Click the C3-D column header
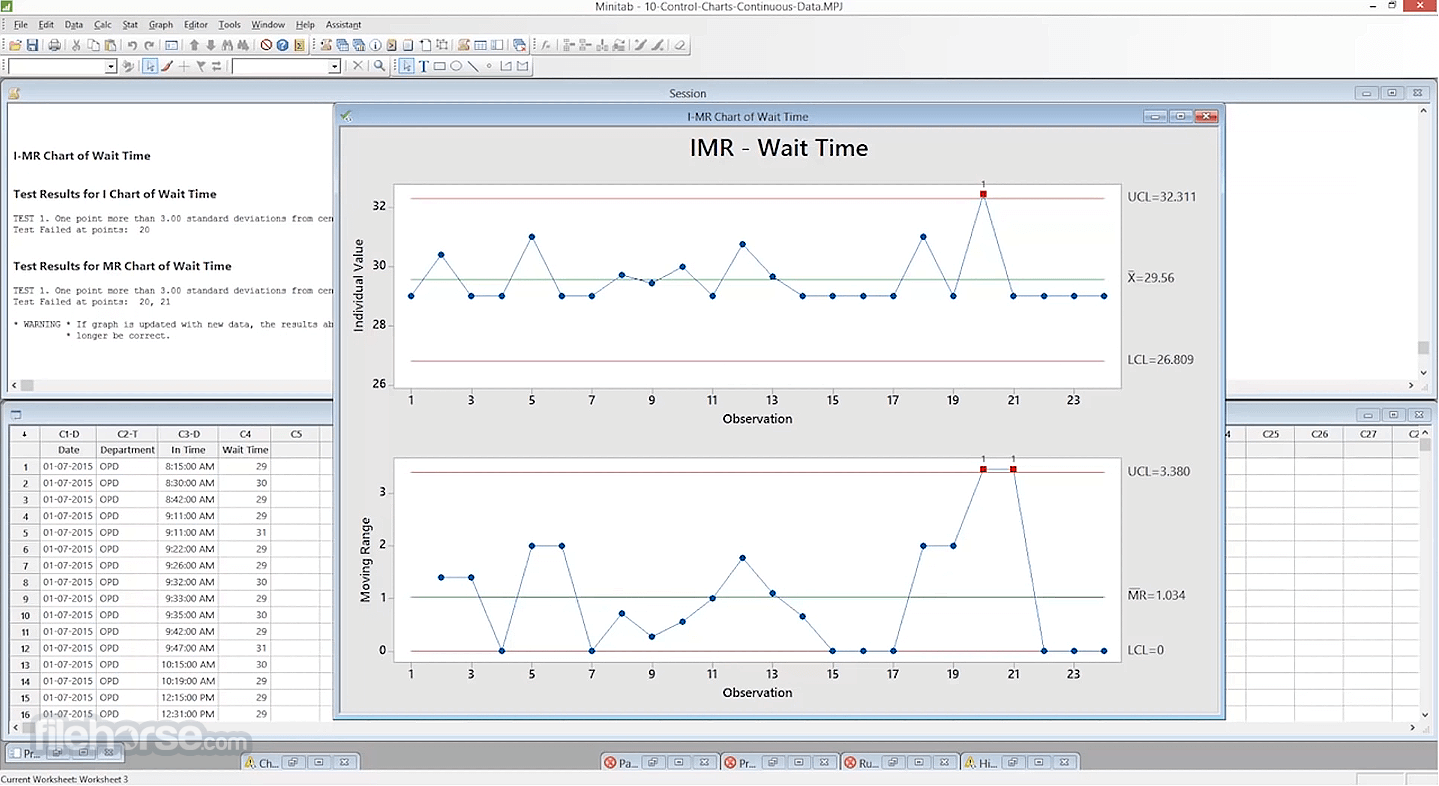1439x786 pixels. (x=188, y=434)
